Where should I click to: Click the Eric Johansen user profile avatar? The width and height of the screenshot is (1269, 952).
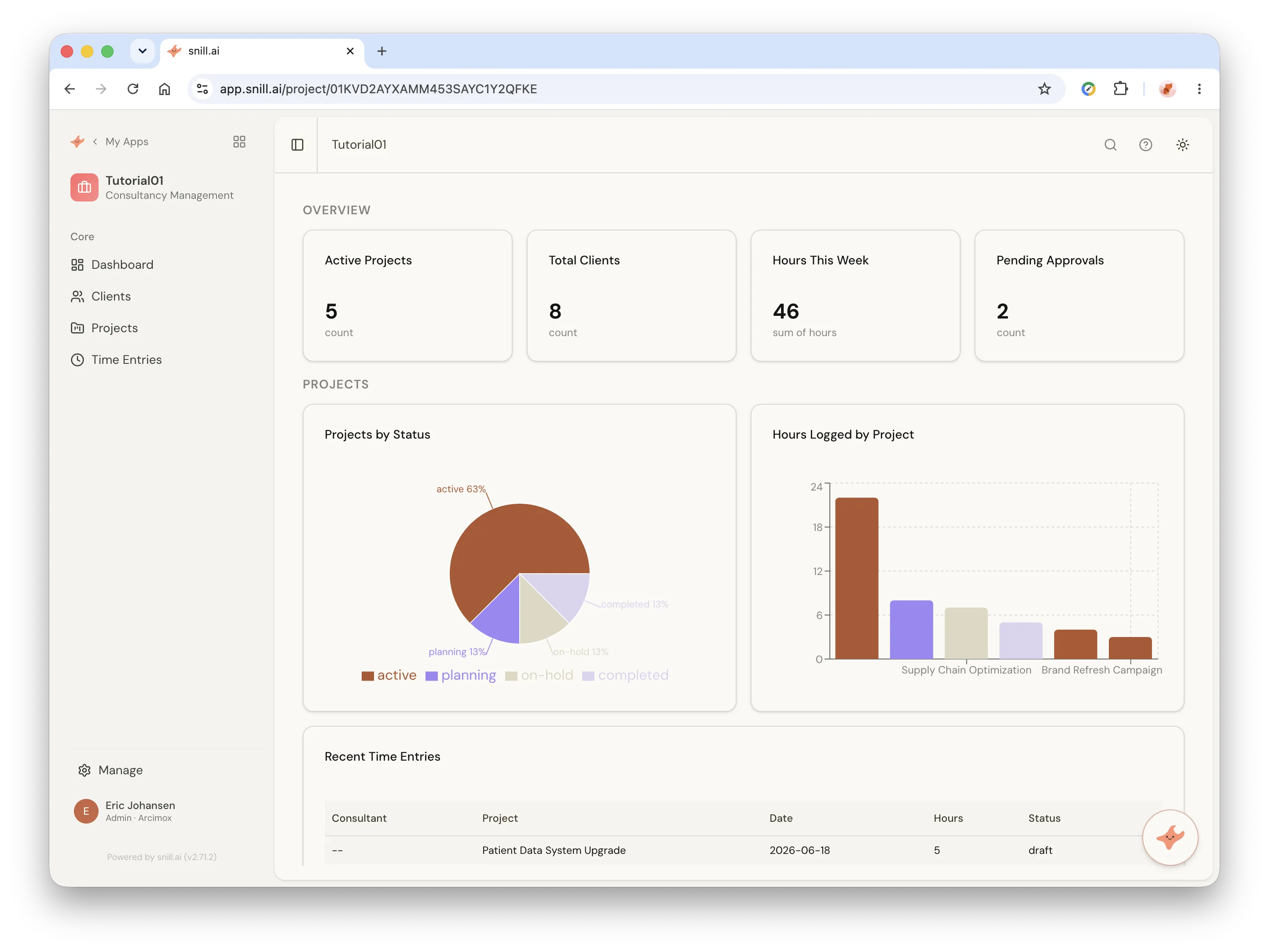point(86,811)
